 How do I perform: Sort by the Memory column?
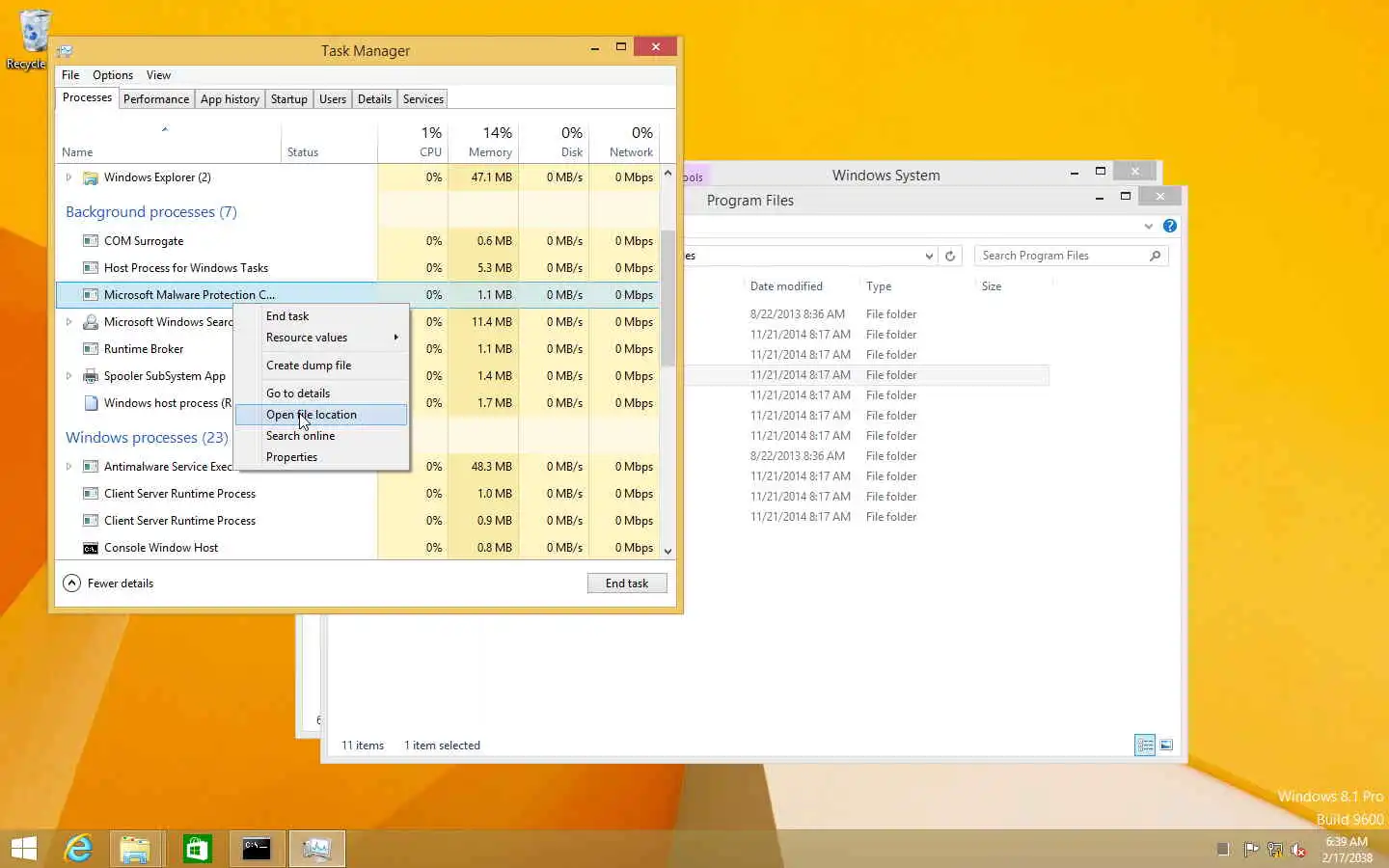point(483,141)
